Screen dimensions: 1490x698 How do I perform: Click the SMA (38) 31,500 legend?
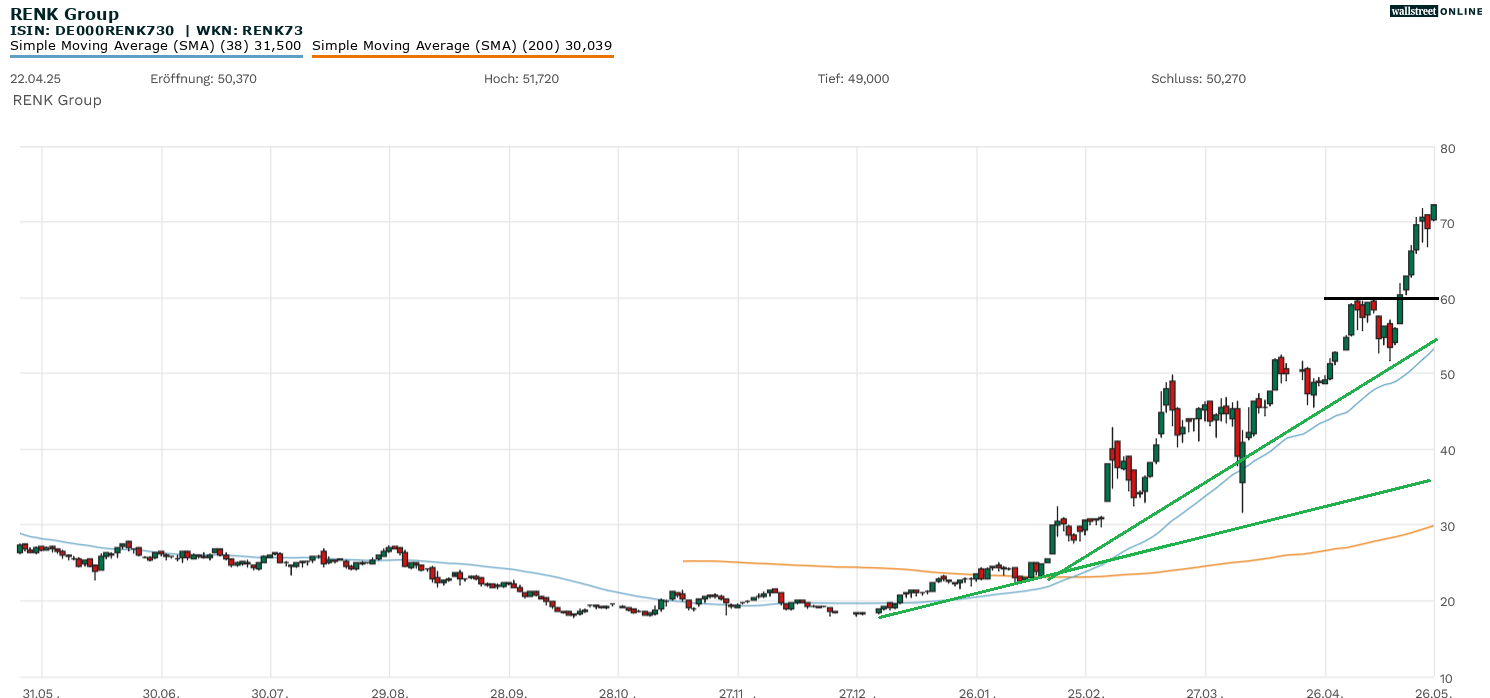[156, 46]
